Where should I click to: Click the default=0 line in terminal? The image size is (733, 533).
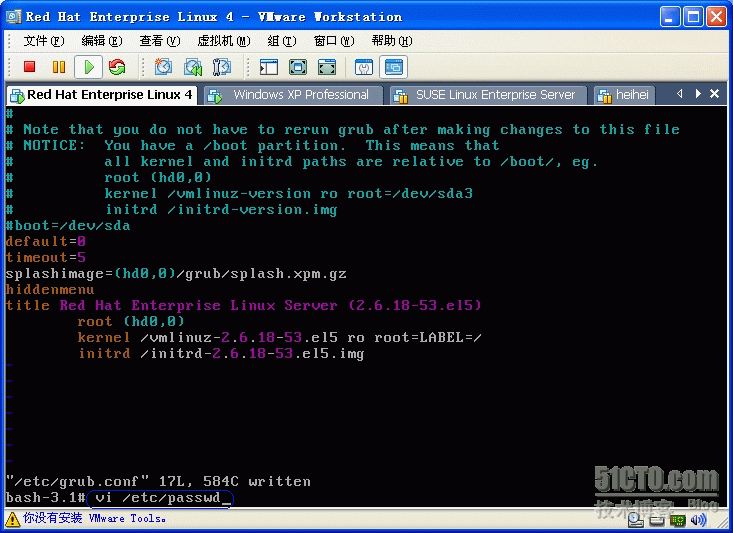pos(46,241)
